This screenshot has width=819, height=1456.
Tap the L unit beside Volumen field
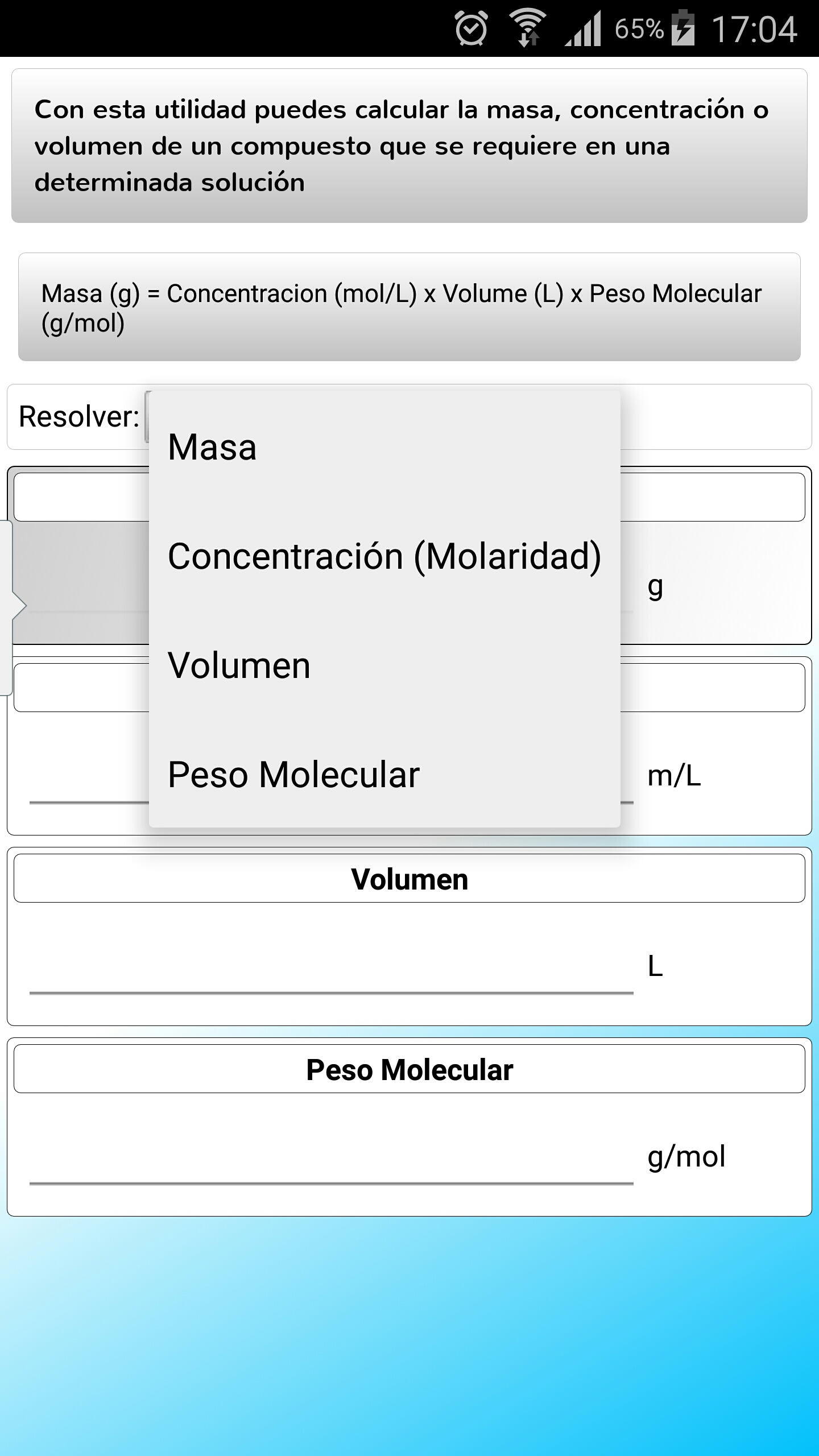[655, 966]
